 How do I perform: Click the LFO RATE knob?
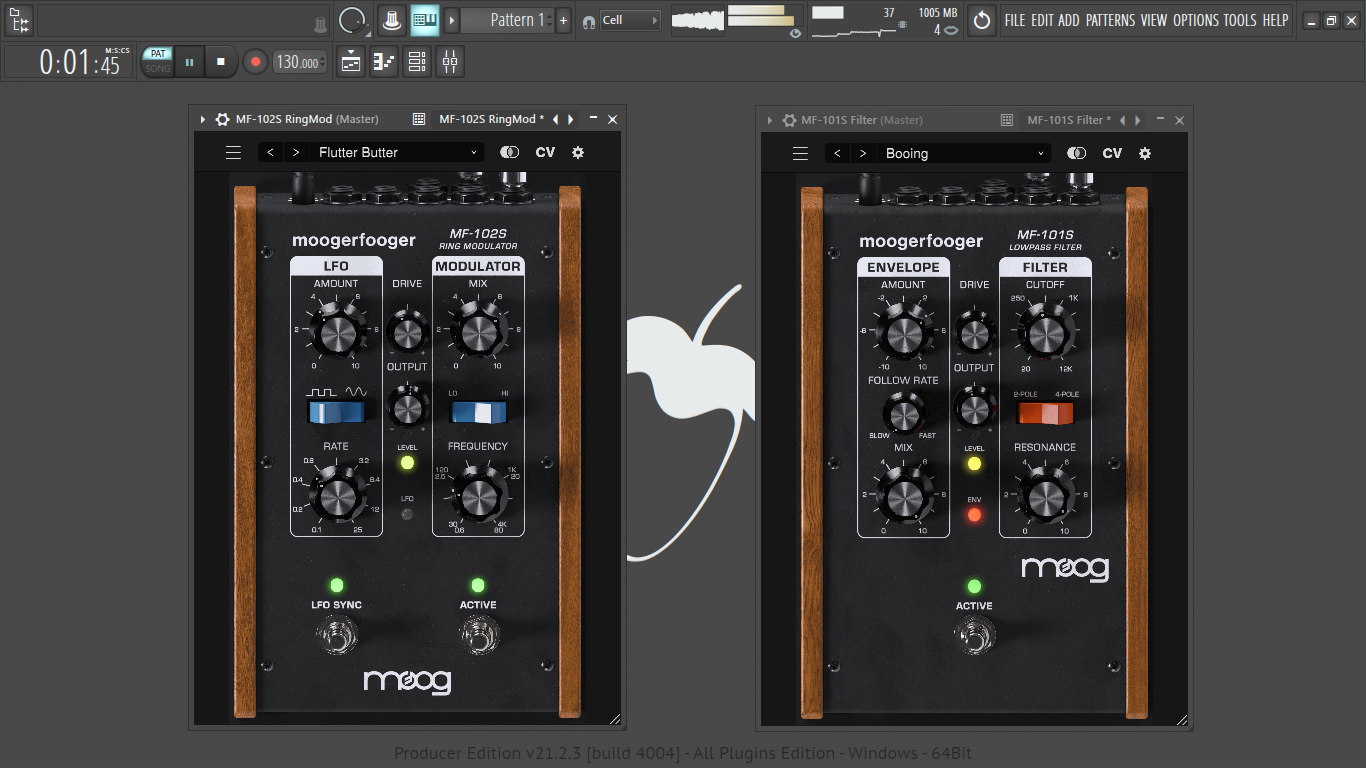(336, 494)
